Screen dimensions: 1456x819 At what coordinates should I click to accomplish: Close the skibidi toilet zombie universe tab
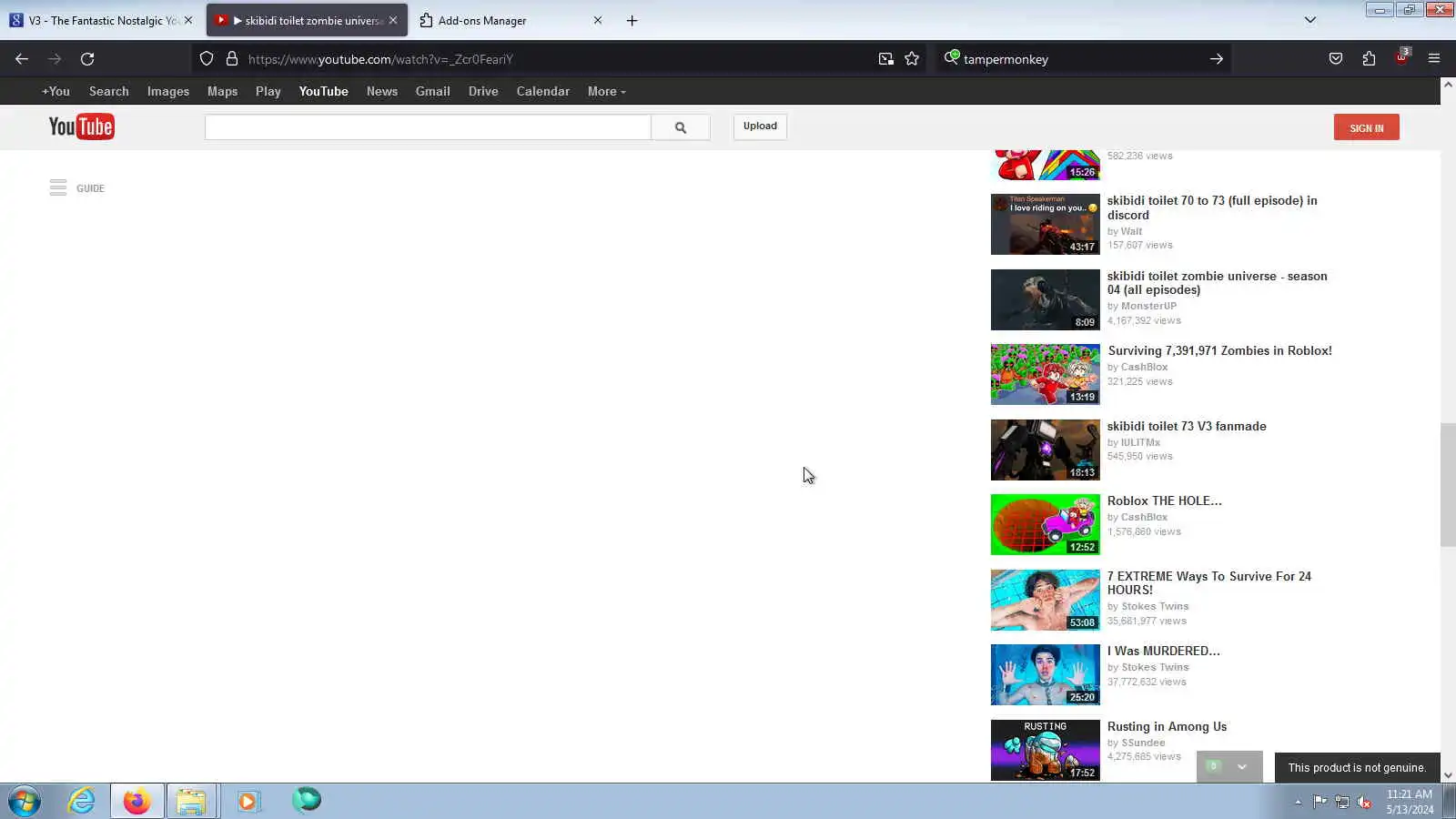[x=393, y=20]
